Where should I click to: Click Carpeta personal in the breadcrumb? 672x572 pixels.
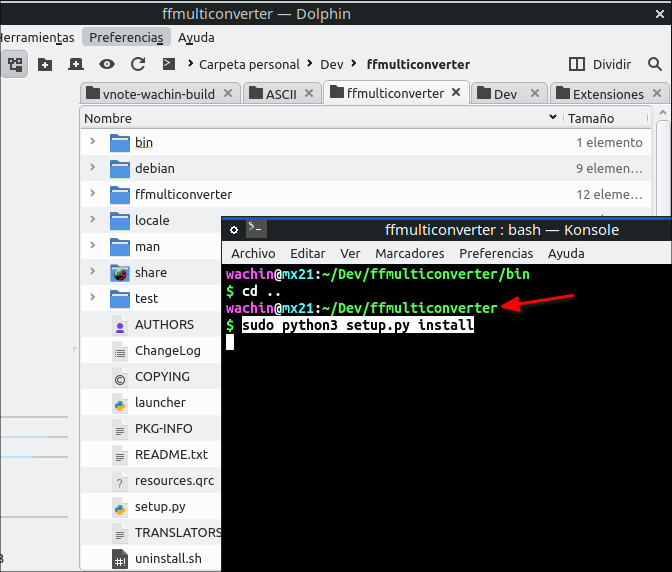tap(249, 64)
